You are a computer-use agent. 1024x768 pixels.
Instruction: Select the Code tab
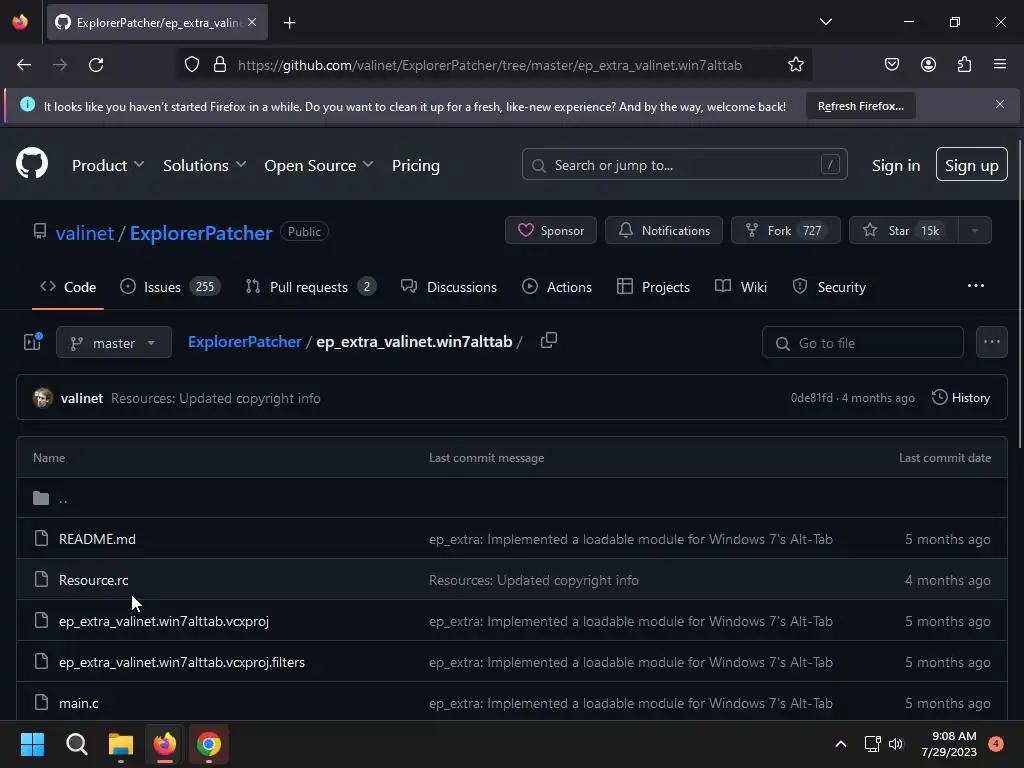click(68, 287)
